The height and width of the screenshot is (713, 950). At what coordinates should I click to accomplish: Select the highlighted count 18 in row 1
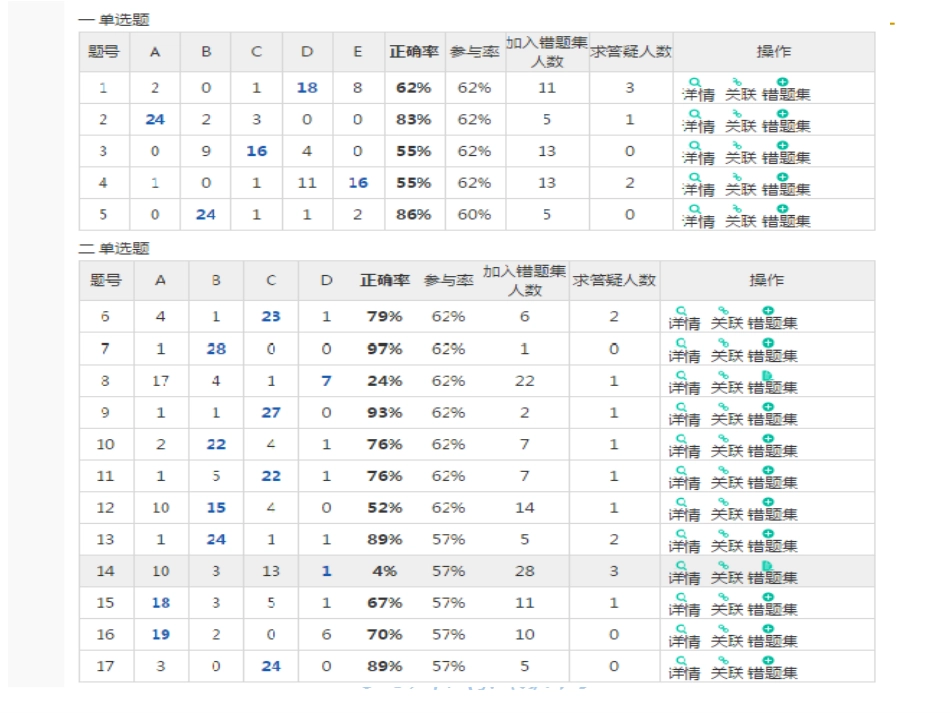(x=307, y=88)
